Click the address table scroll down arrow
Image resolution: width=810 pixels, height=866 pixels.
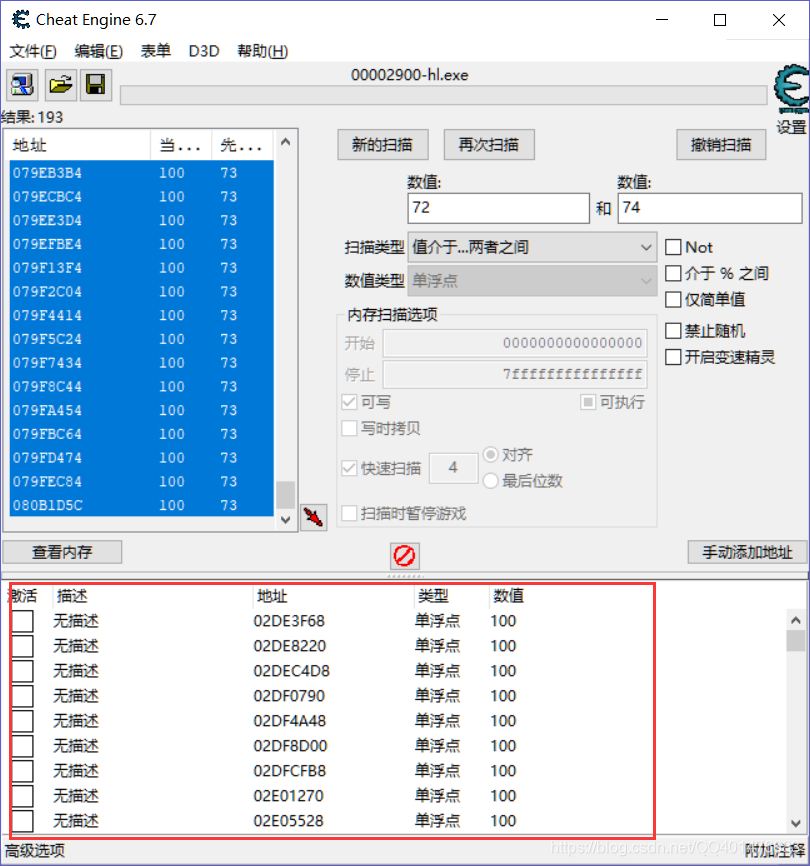(x=796, y=823)
